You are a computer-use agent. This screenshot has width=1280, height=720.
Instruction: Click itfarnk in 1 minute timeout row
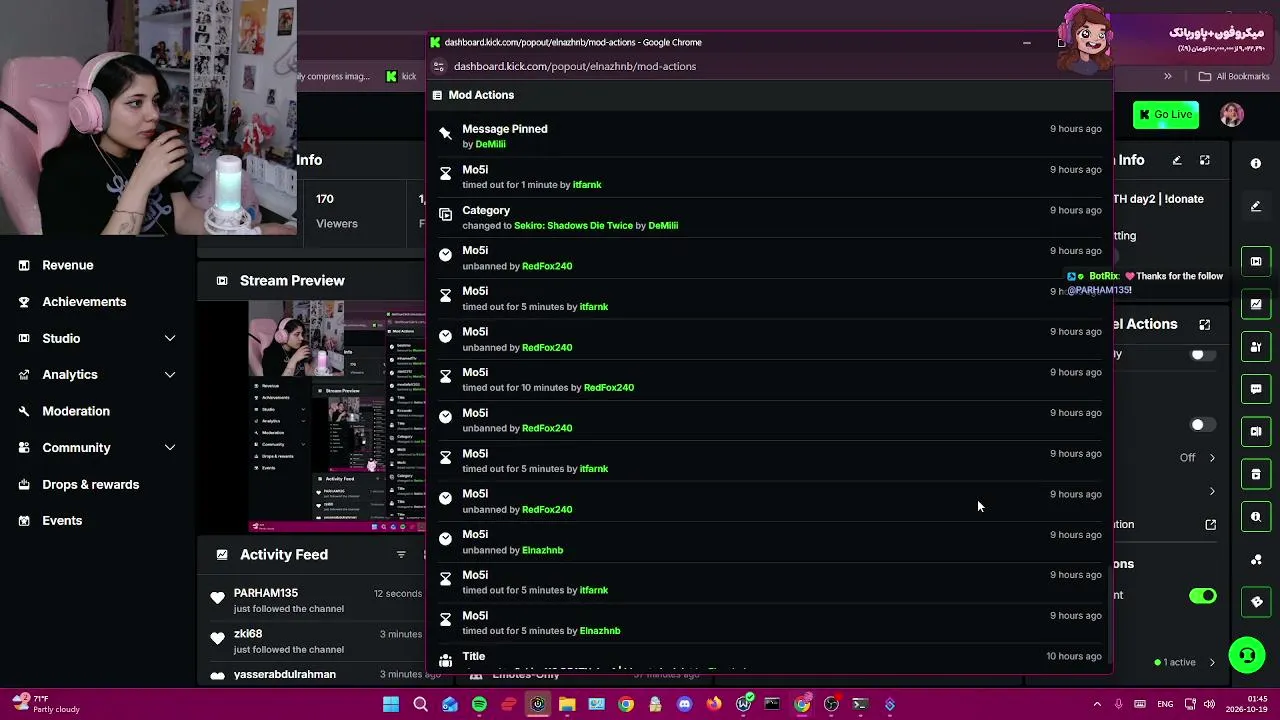(x=587, y=185)
